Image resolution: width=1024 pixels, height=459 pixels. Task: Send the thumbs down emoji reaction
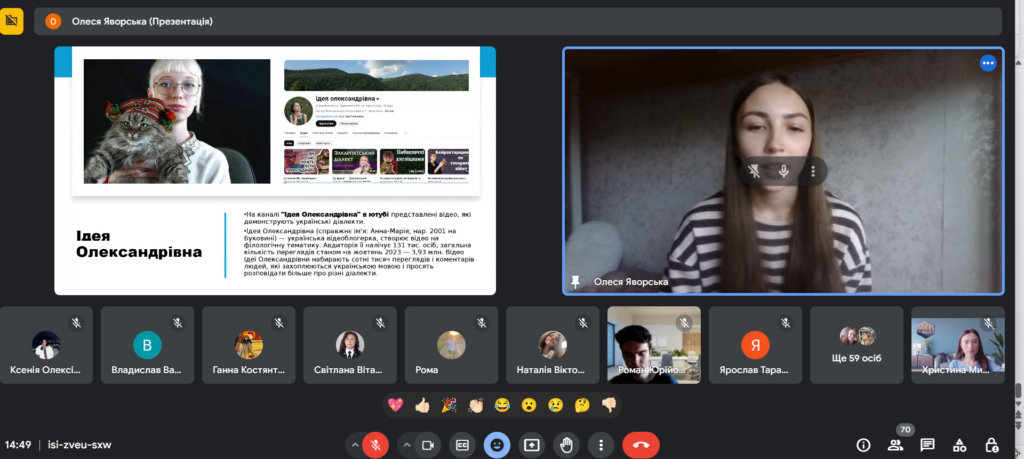(x=608, y=405)
